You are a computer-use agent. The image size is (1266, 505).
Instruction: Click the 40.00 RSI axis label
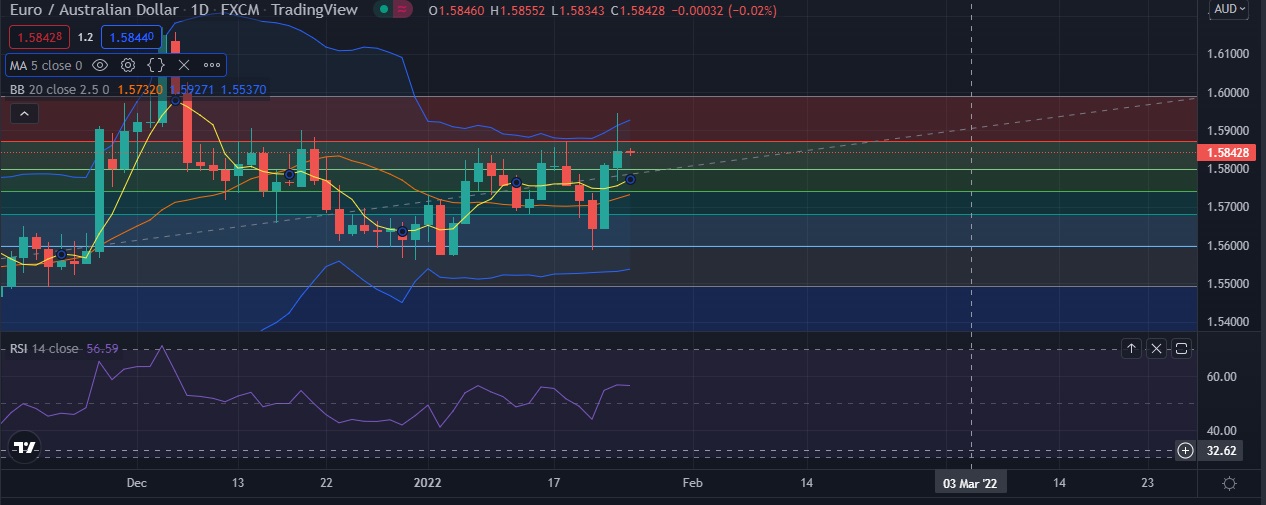1222,429
